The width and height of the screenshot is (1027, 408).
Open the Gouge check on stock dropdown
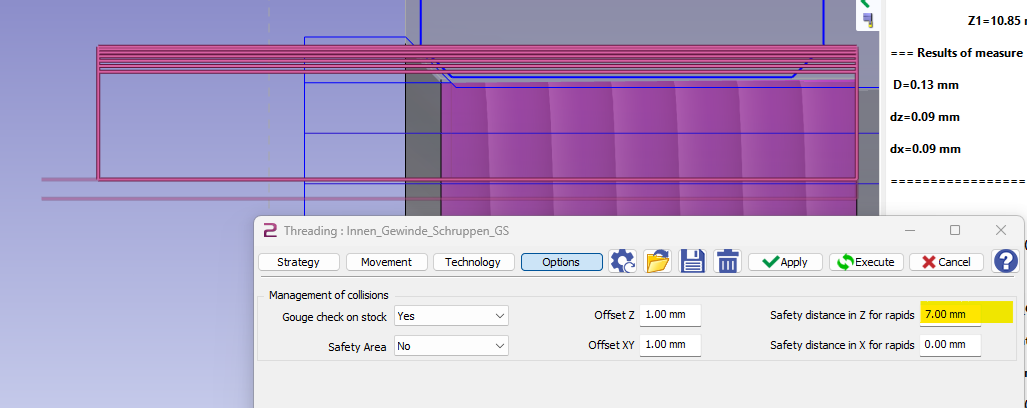(x=451, y=316)
